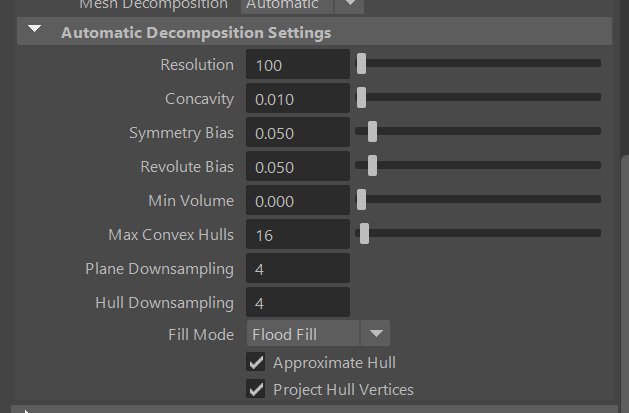629x413 pixels.
Task: Open the Mesh Decomposition dropdown
Action: [349, 5]
